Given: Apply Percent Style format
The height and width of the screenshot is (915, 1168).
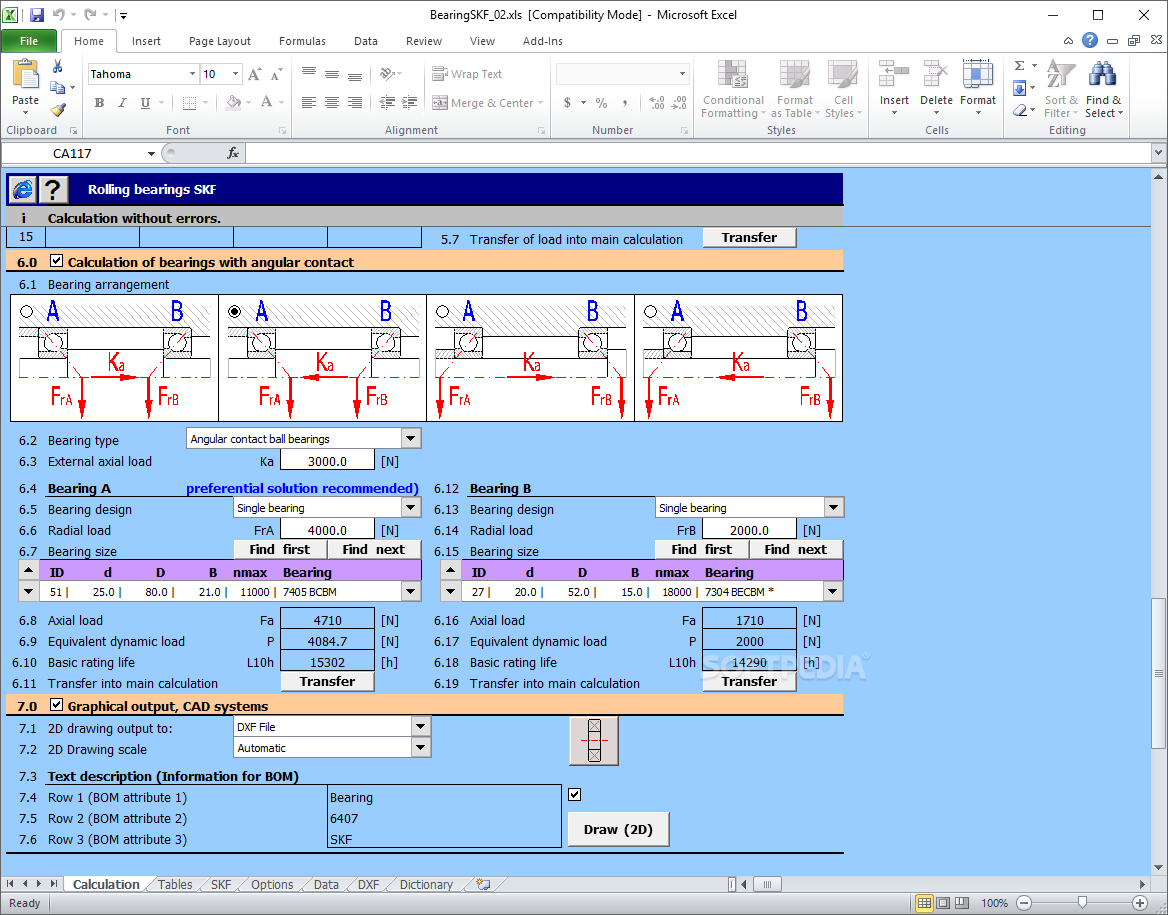Looking at the screenshot, I should coord(601,103).
